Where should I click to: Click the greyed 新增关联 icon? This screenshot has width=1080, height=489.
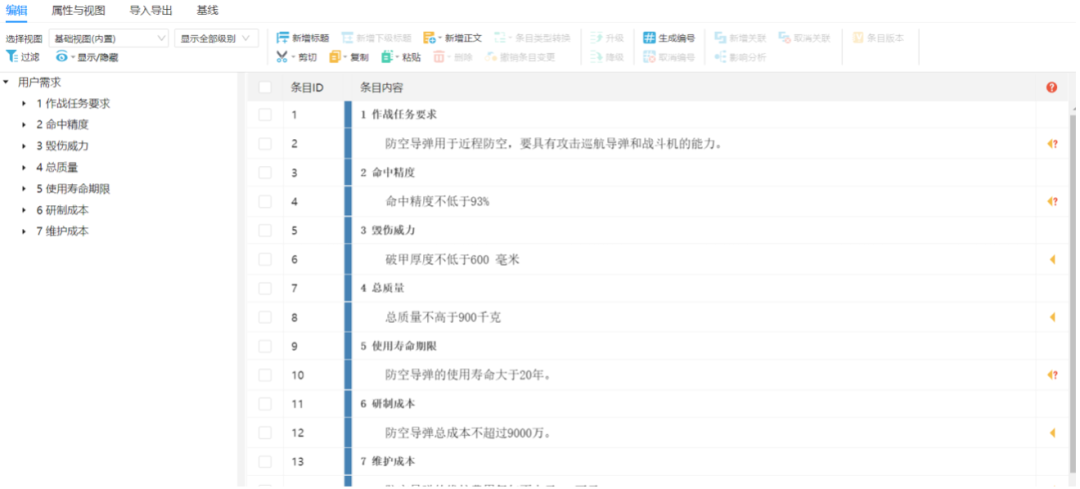coord(720,38)
